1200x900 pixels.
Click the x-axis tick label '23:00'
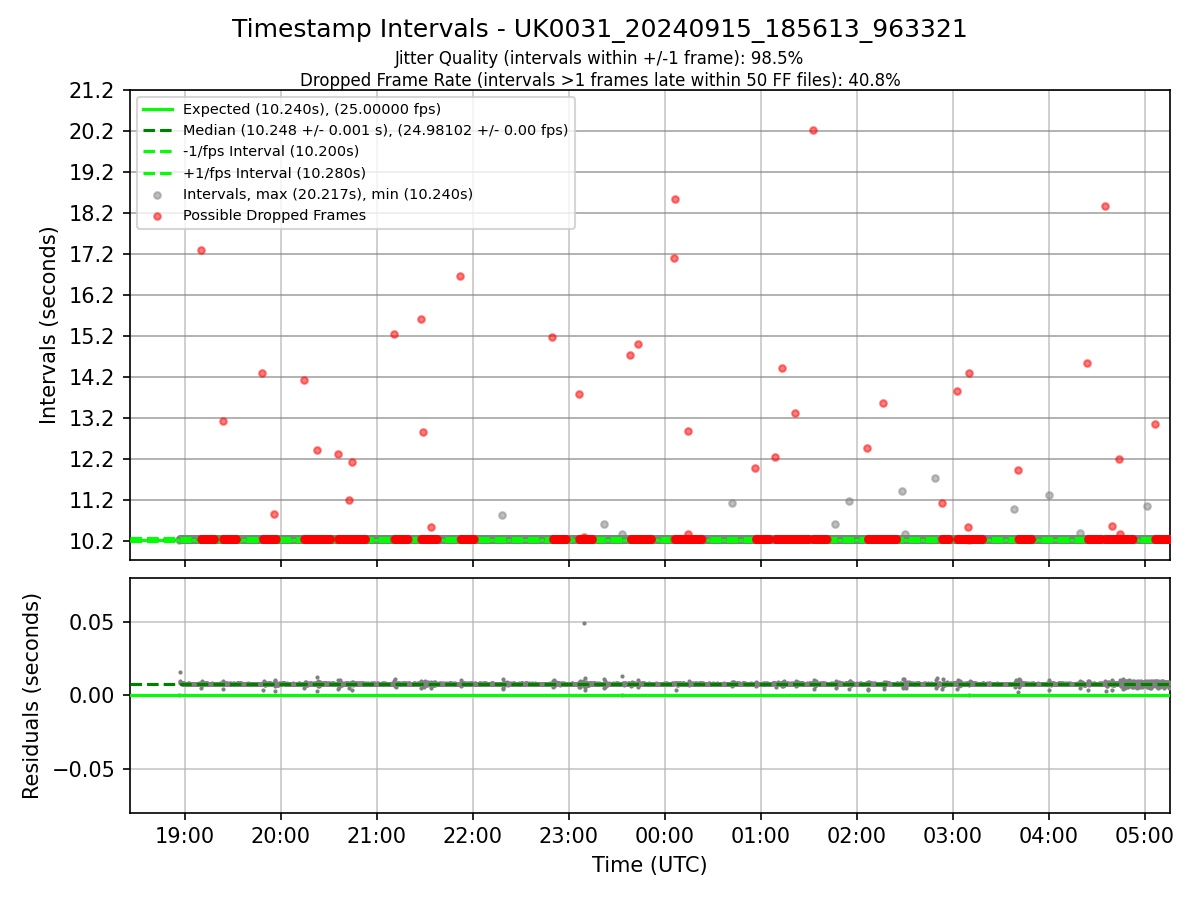[x=568, y=835]
